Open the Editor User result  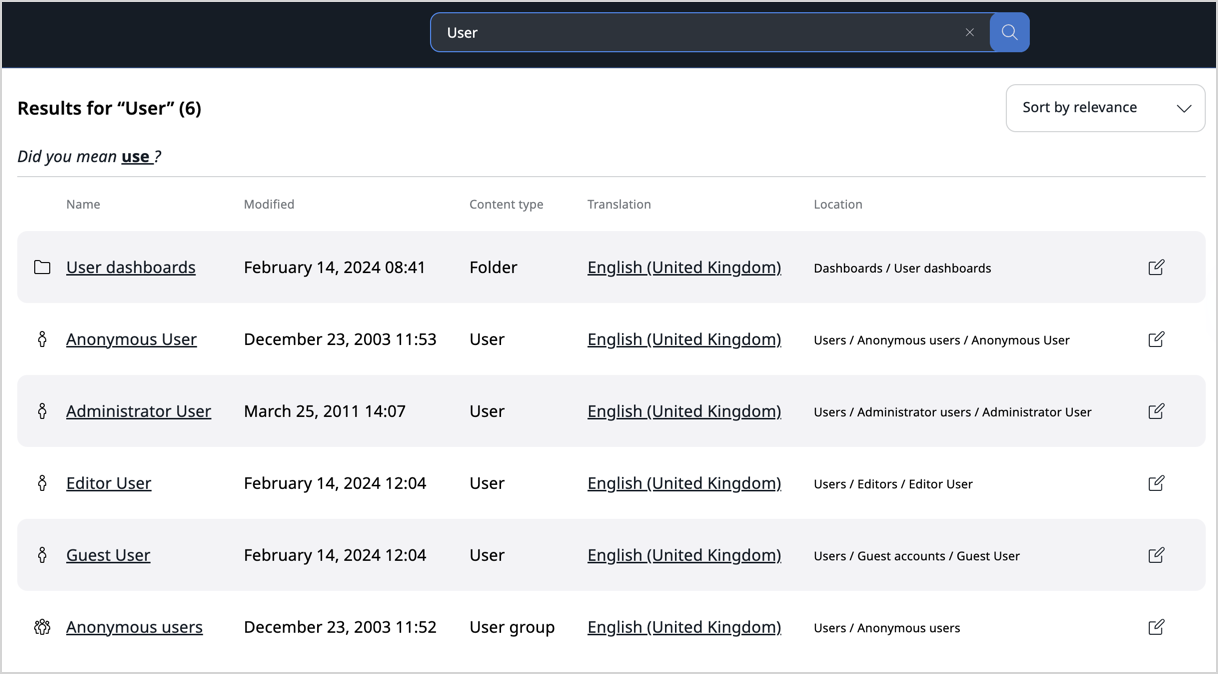point(109,483)
